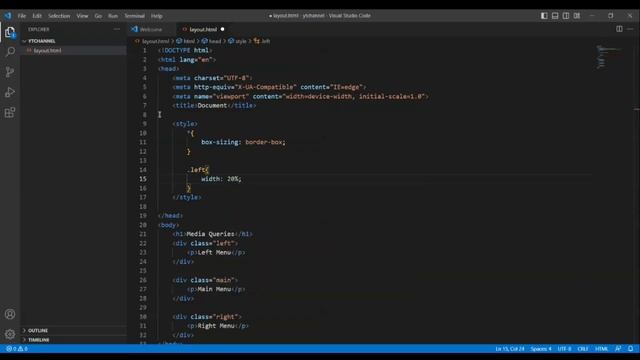Click line number 15 in gutter
Screen dimensions: 640x360
pos(143,179)
